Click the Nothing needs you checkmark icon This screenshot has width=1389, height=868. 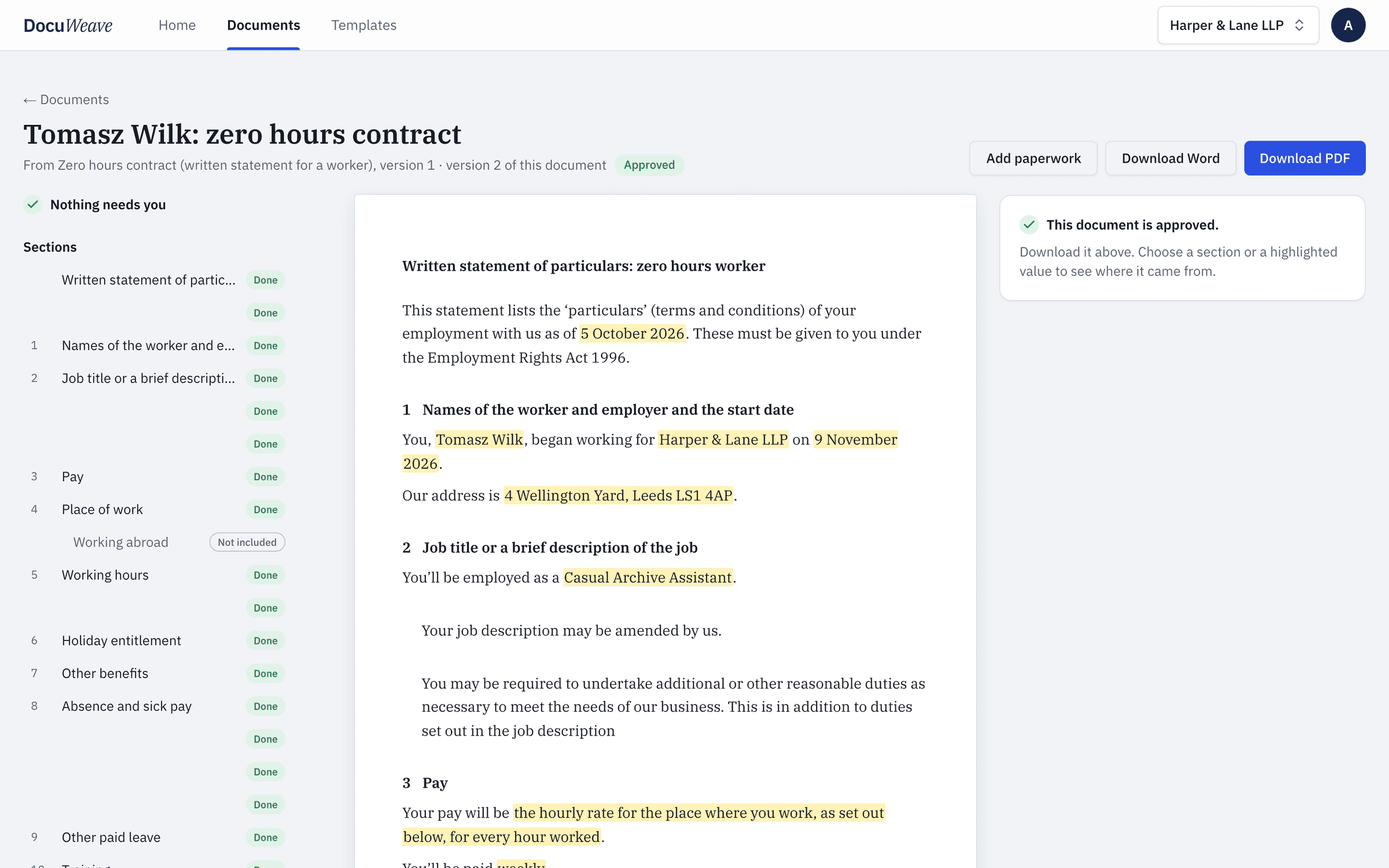click(x=33, y=204)
